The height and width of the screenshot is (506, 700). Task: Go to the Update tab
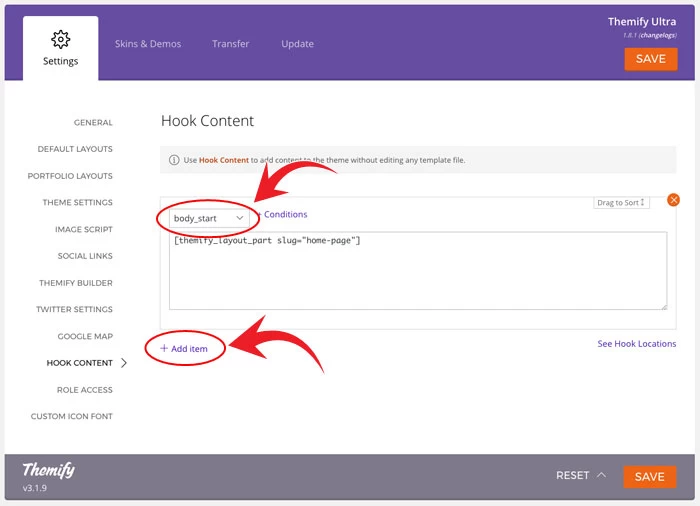tap(297, 44)
